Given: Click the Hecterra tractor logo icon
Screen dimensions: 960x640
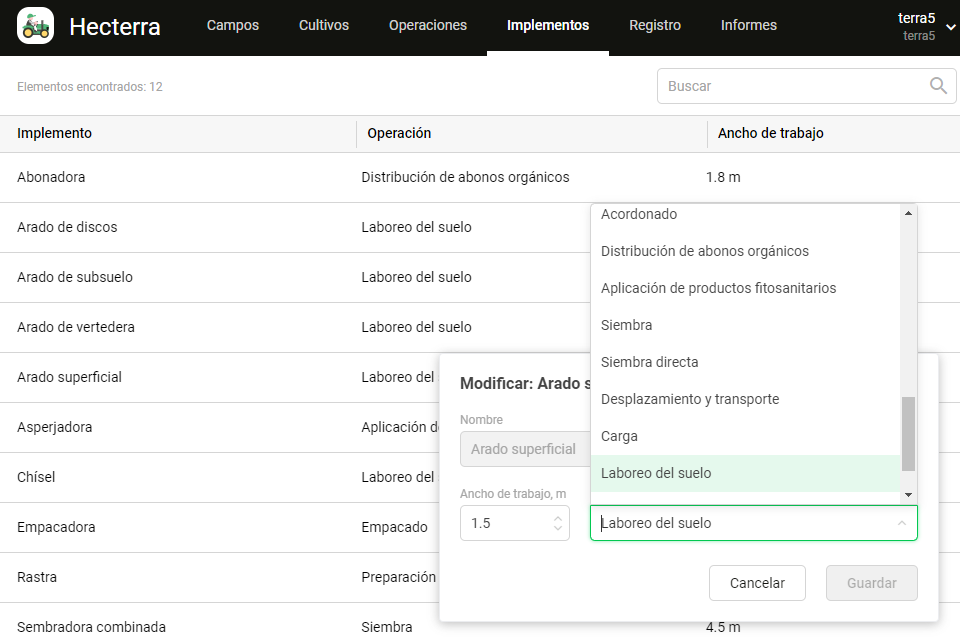Looking at the screenshot, I should (x=36, y=26).
